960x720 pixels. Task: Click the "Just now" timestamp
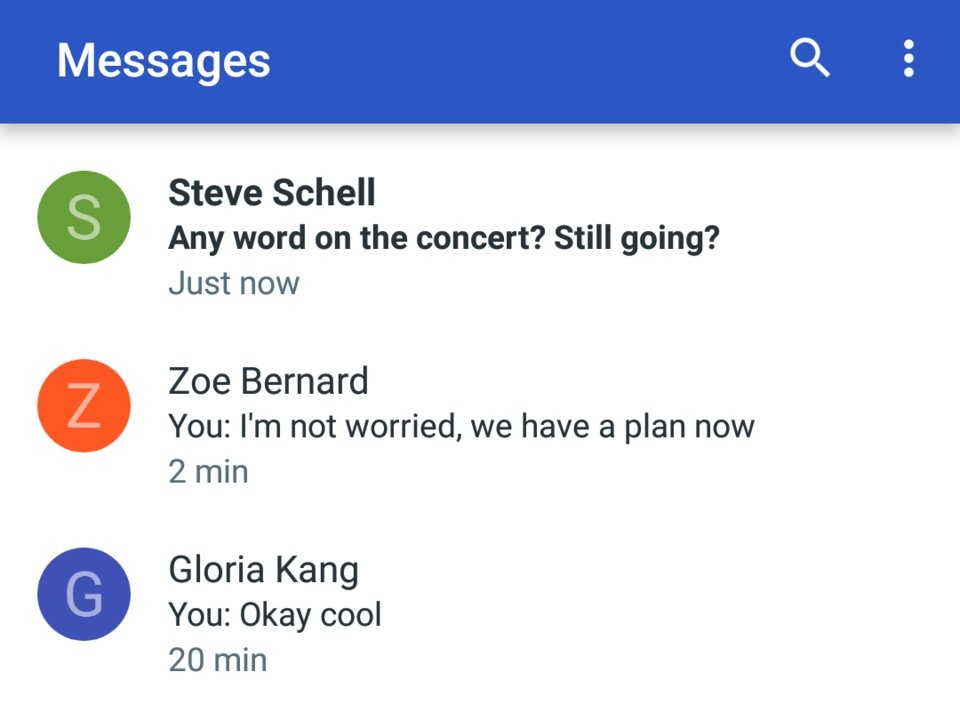pyautogui.click(x=234, y=283)
